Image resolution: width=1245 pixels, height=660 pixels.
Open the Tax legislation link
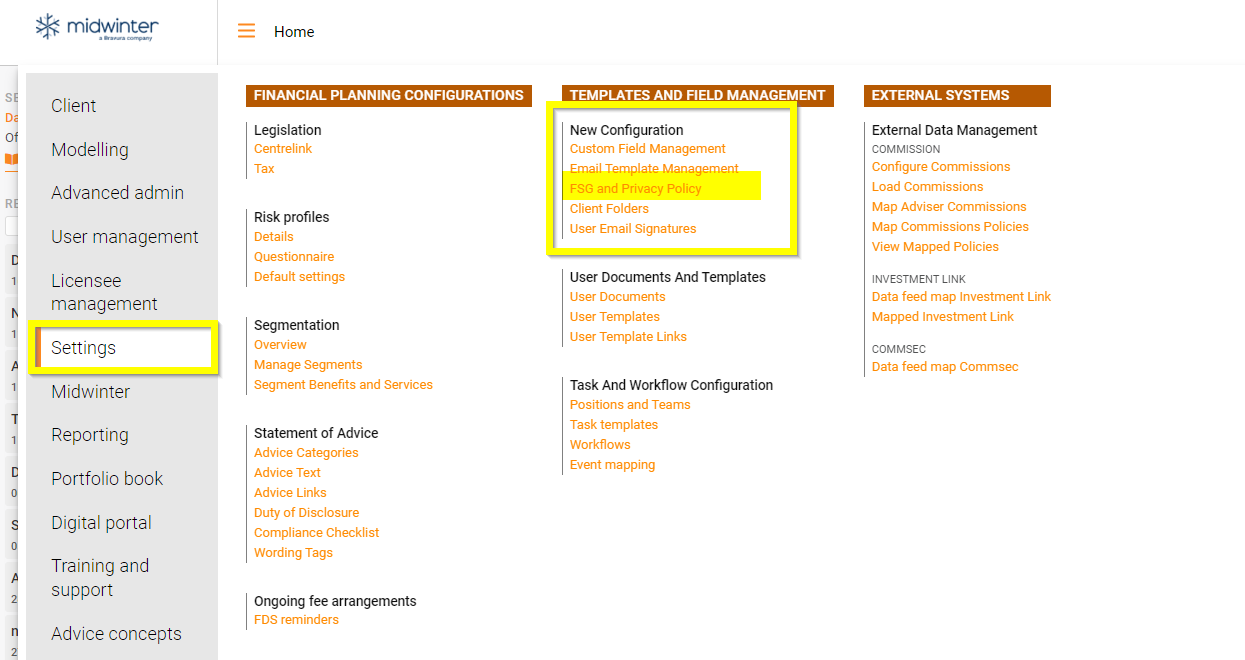(264, 169)
